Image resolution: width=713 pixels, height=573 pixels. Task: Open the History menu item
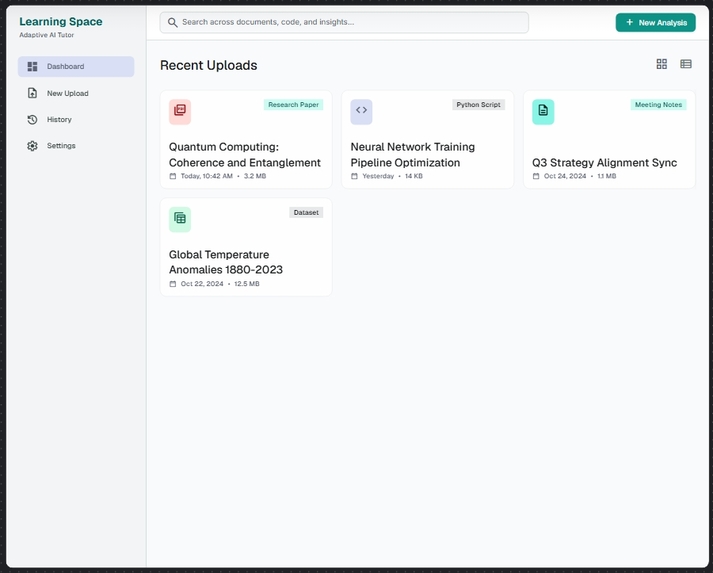tap(76, 120)
